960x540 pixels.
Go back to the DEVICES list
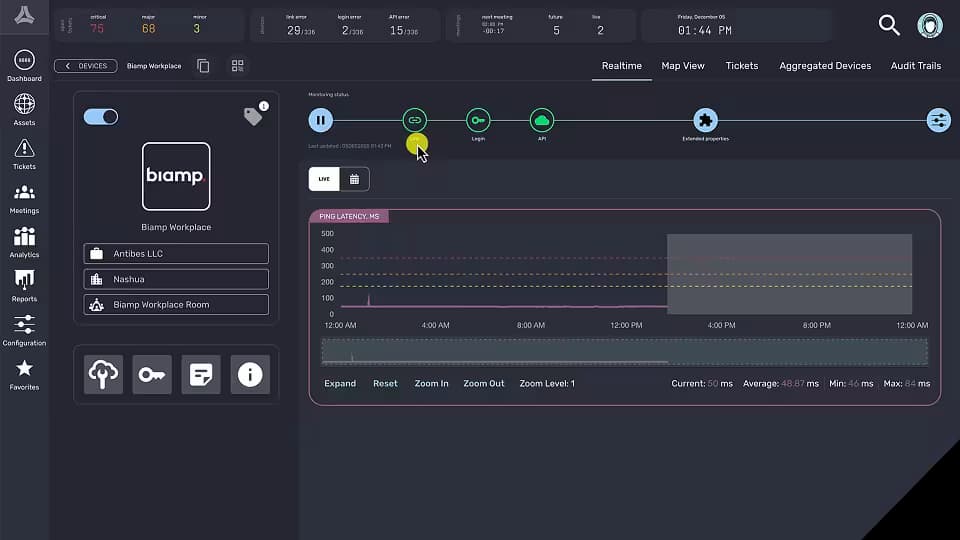click(x=85, y=66)
